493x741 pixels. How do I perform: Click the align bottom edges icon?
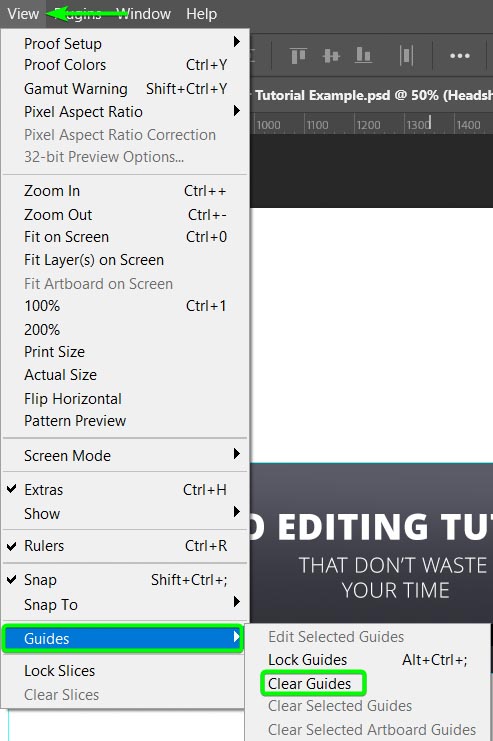(363, 56)
